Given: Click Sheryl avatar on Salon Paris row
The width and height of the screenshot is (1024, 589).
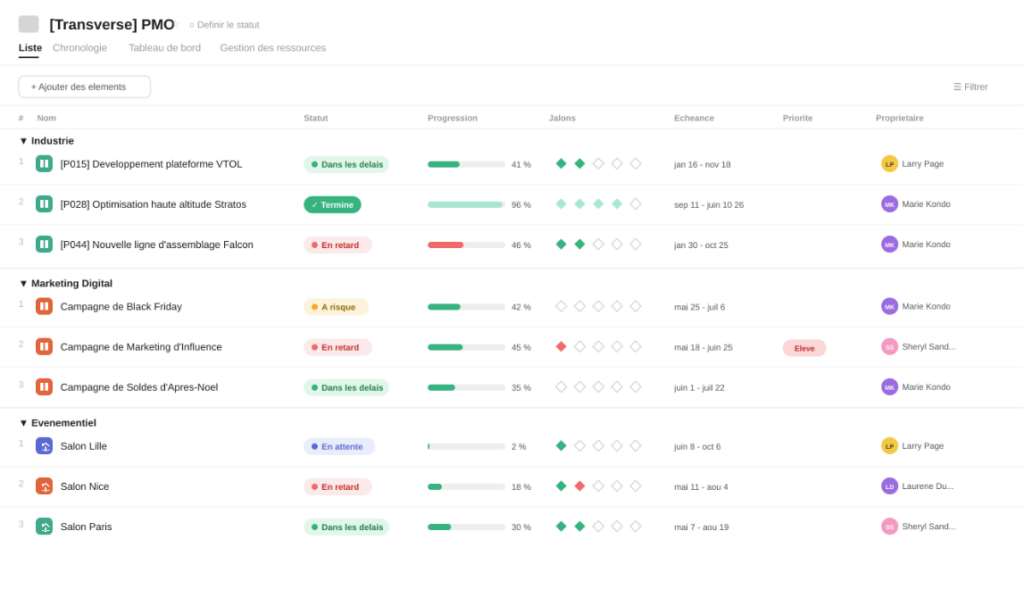Looking at the screenshot, I should (x=889, y=527).
